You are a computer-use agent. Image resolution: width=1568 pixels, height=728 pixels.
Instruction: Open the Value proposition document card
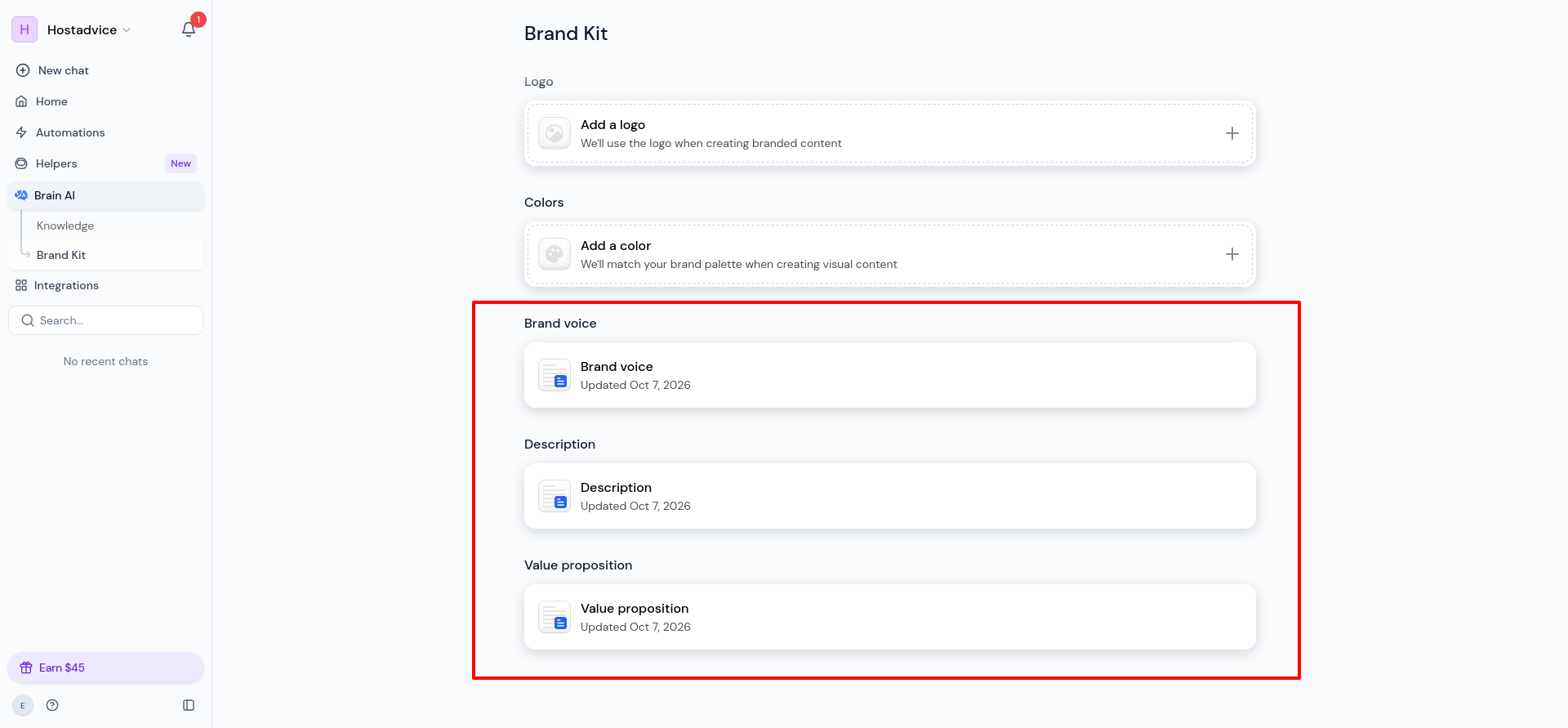click(890, 617)
